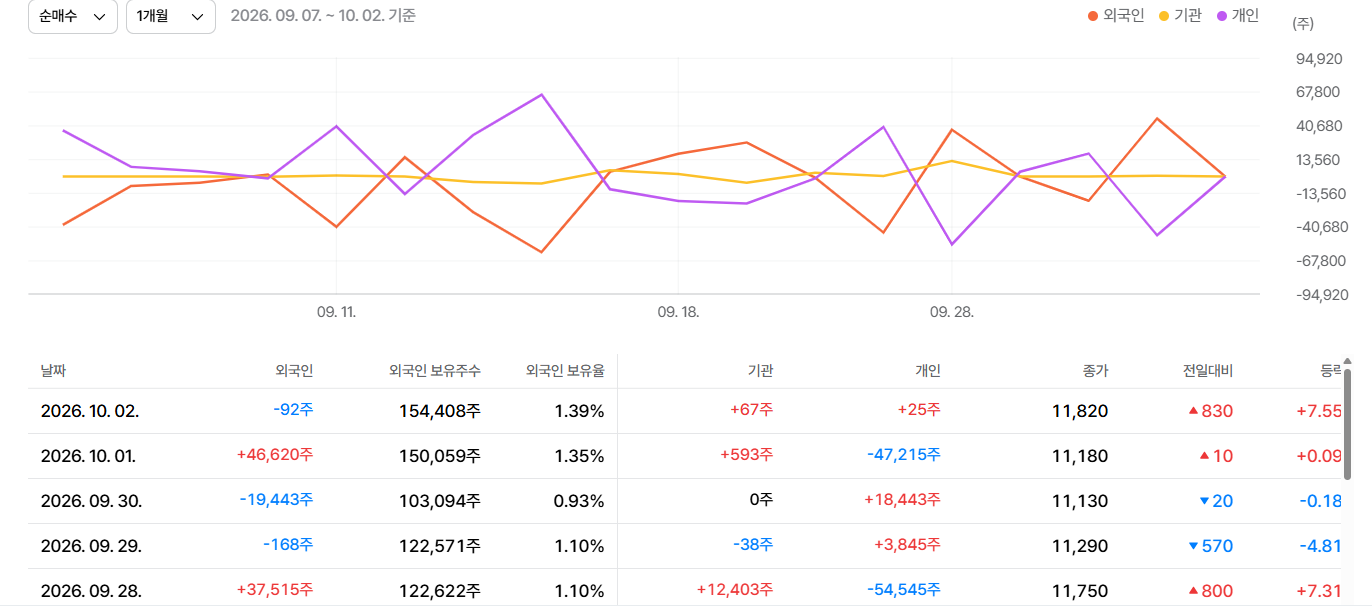Click the 0.93% foreign ownership ratio
This screenshot has width=1372, height=606.
tap(579, 501)
